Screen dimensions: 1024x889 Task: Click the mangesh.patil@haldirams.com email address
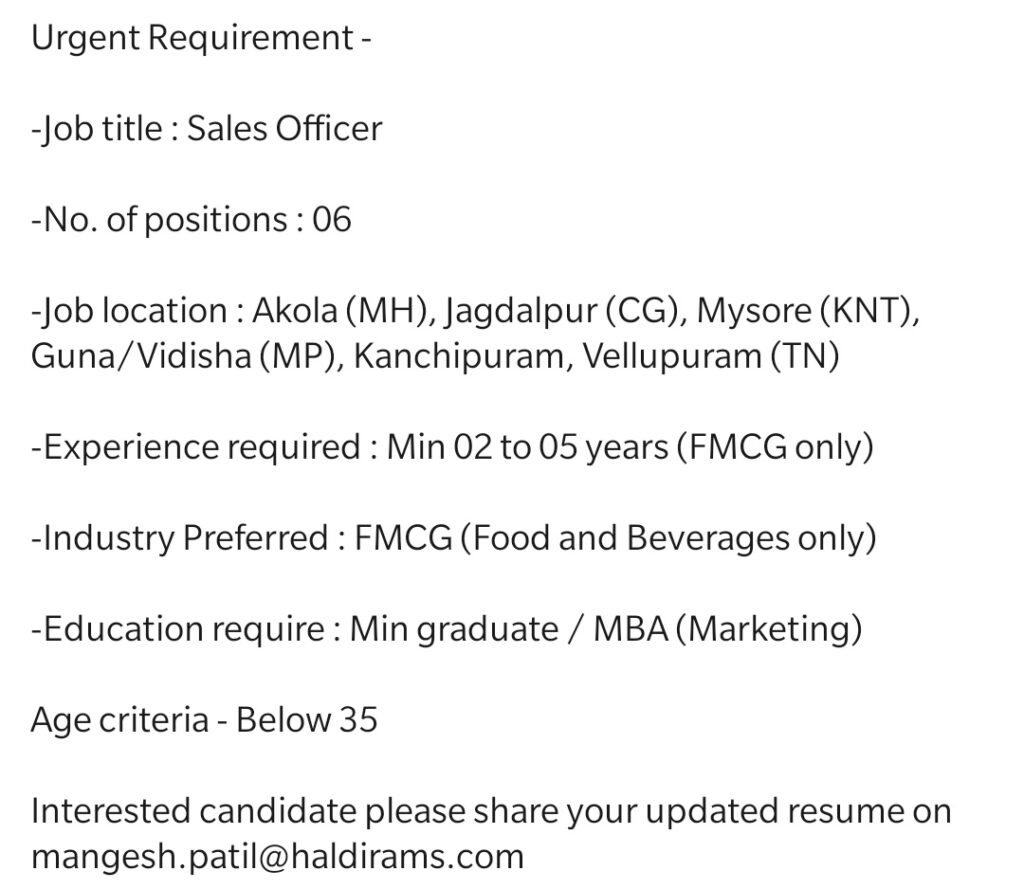tap(278, 857)
